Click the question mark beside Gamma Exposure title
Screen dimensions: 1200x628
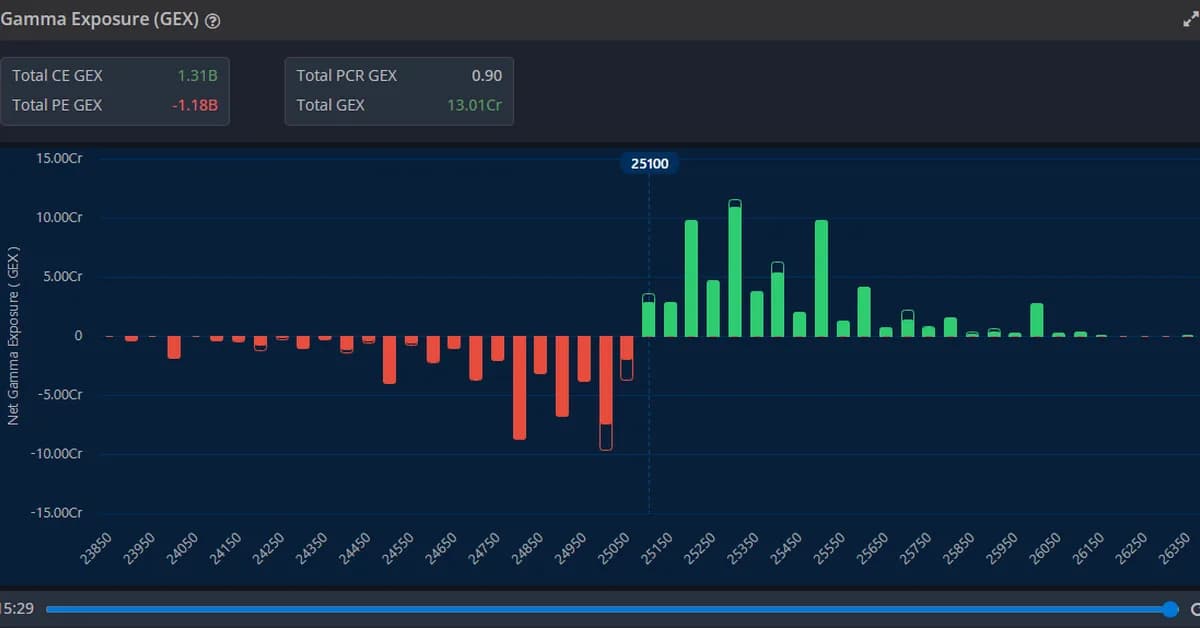pyautogui.click(x=212, y=19)
